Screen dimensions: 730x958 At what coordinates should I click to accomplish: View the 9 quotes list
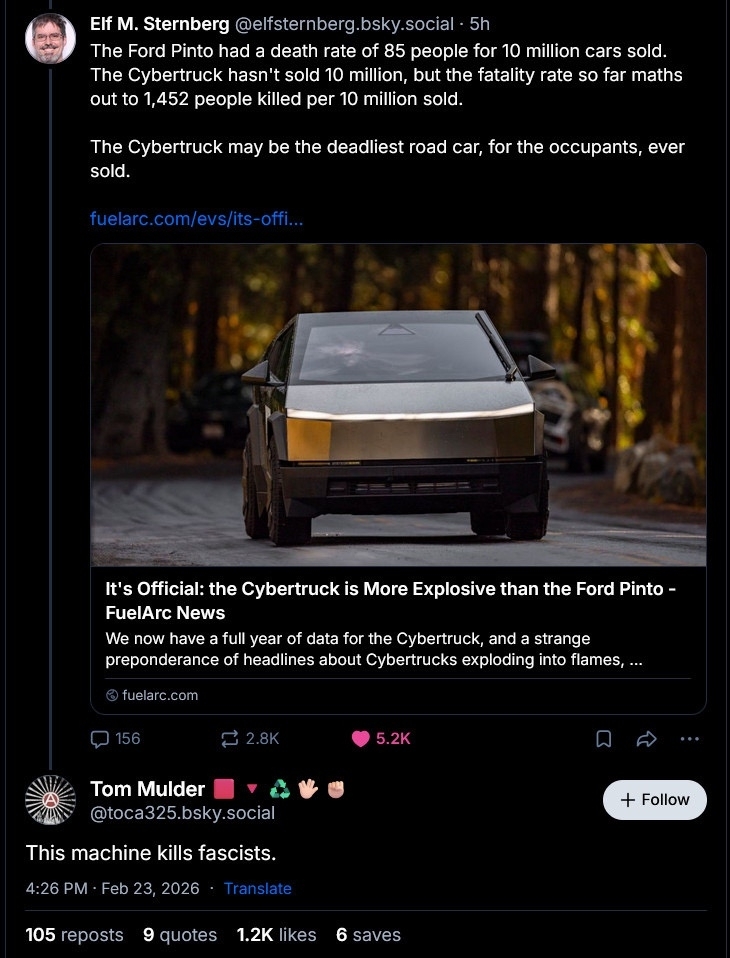click(180, 935)
